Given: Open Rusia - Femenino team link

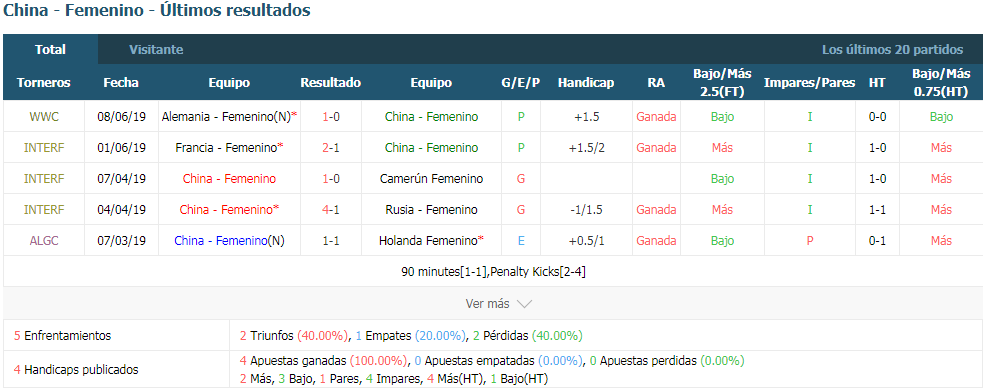Looking at the screenshot, I should tap(431, 210).
